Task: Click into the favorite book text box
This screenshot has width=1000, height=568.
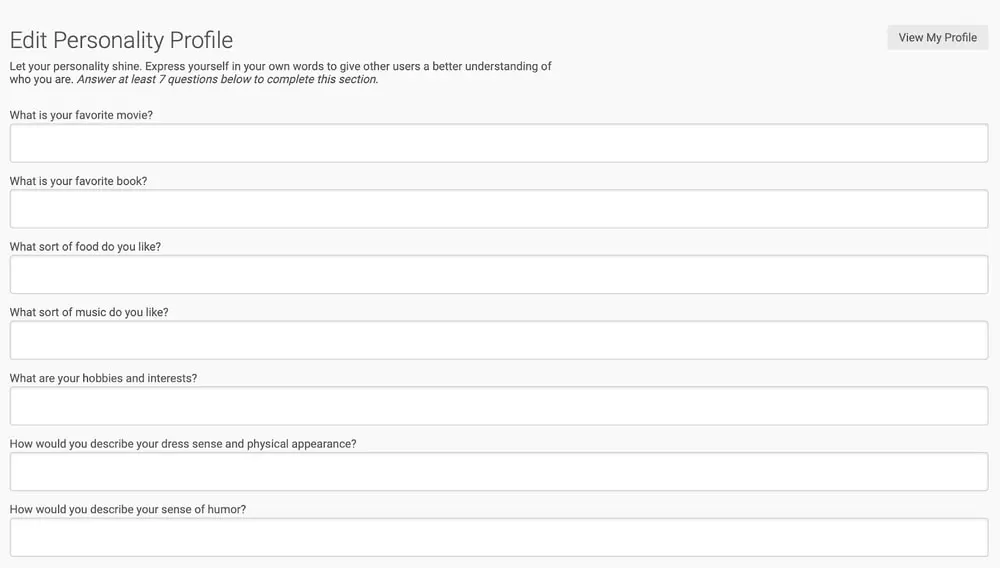Action: 499,209
